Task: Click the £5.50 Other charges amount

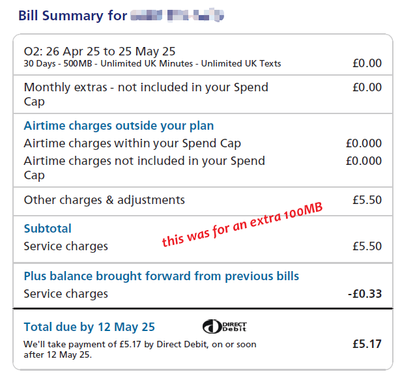Action: click(367, 200)
